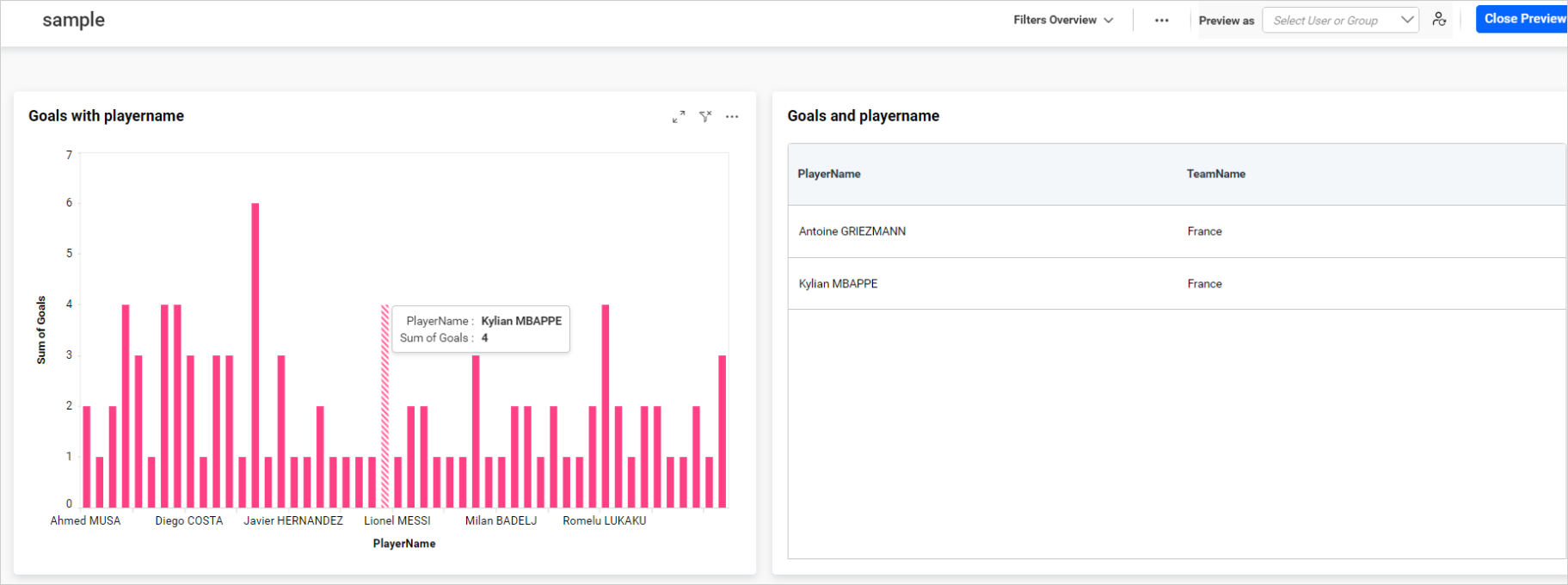Screen dimensions: 1568x585
Task: Open the Select User or Group combo box
Action: coord(1339,21)
